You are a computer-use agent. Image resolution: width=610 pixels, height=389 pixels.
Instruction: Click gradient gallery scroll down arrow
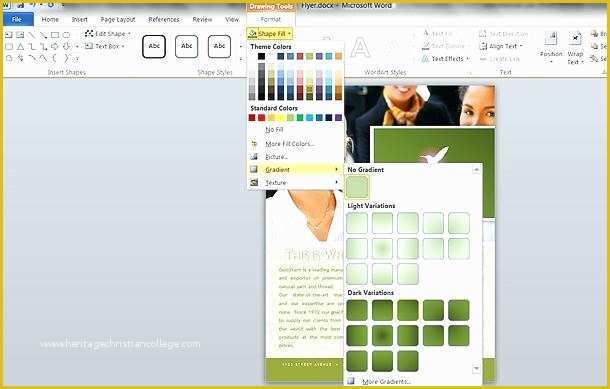(x=476, y=368)
